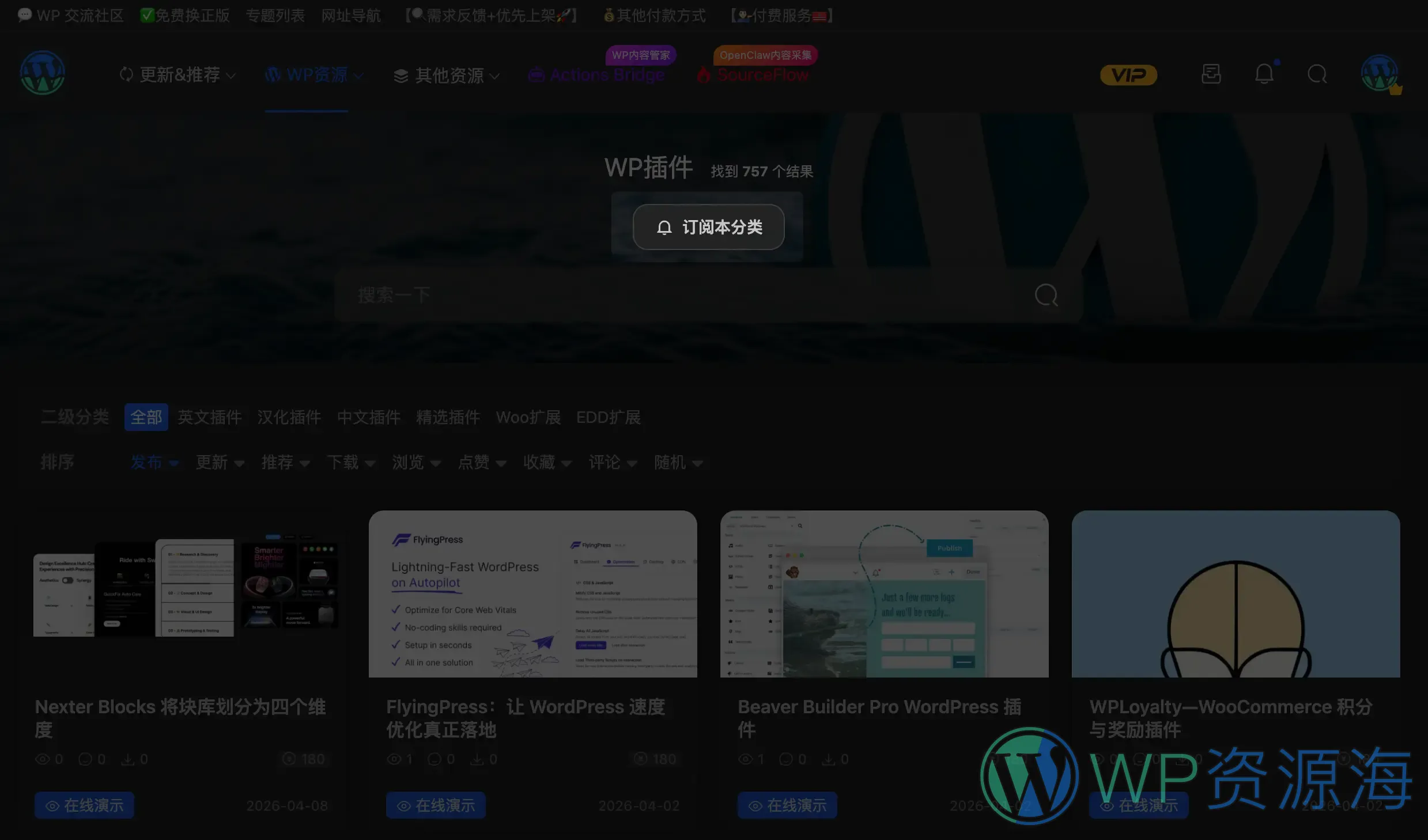Open the user avatar in header
The height and width of the screenshot is (840, 1428).
coord(1380,74)
